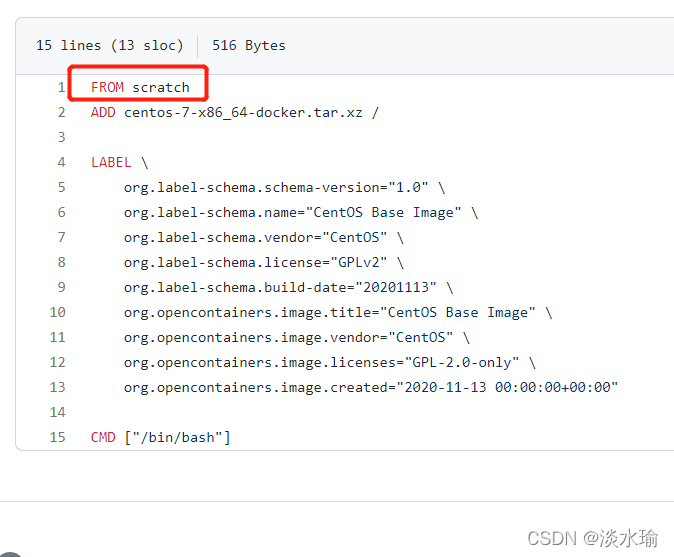The height and width of the screenshot is (557, 674).
Task: Click build-date="20201113" code line
Action: (289, 287)
